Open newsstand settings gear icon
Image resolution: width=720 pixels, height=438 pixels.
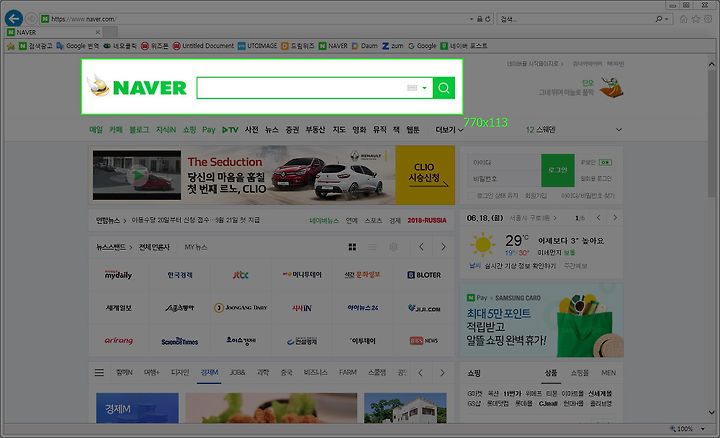click(394, 247)
